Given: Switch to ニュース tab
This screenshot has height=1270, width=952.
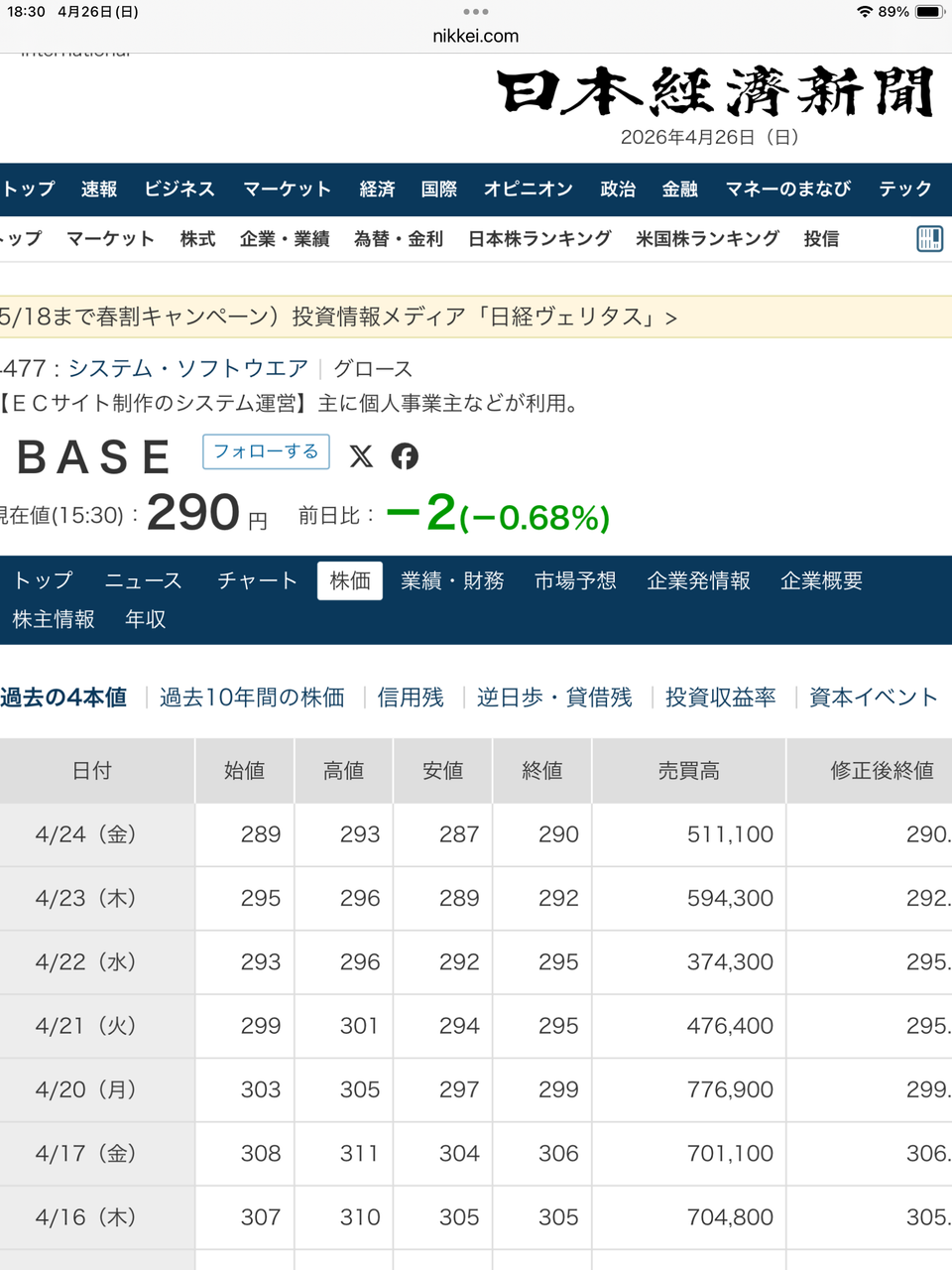Looking at the screenshot, I should pos(144,580).
